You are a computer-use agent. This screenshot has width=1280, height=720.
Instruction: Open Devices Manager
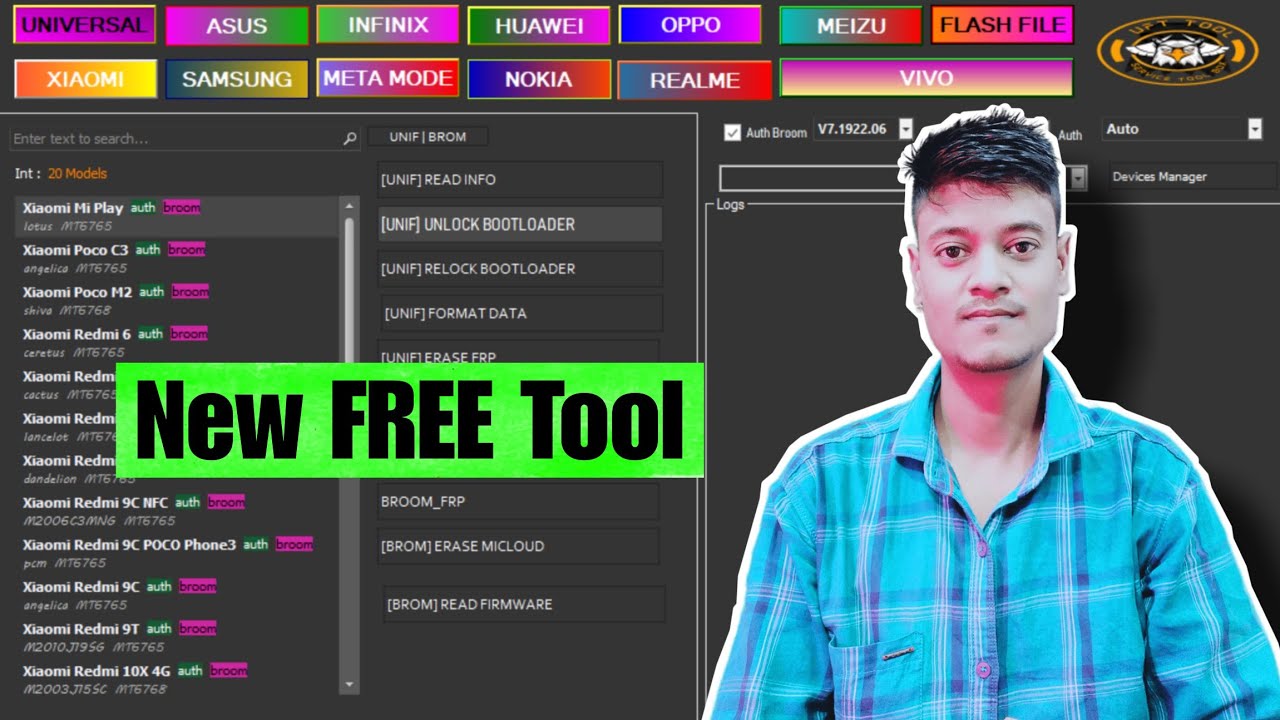click(1191, 177)
